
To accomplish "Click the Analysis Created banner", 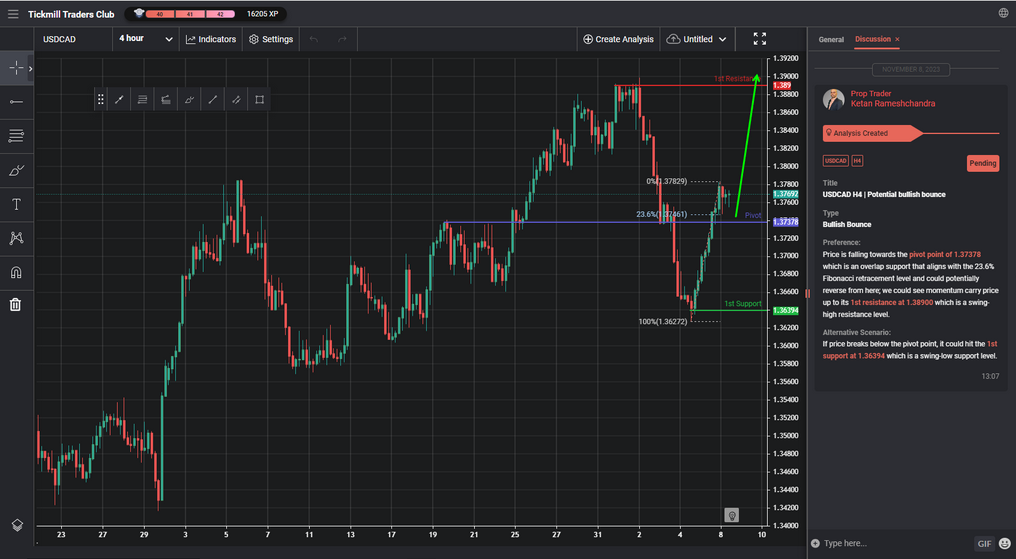I will (872, 133).
